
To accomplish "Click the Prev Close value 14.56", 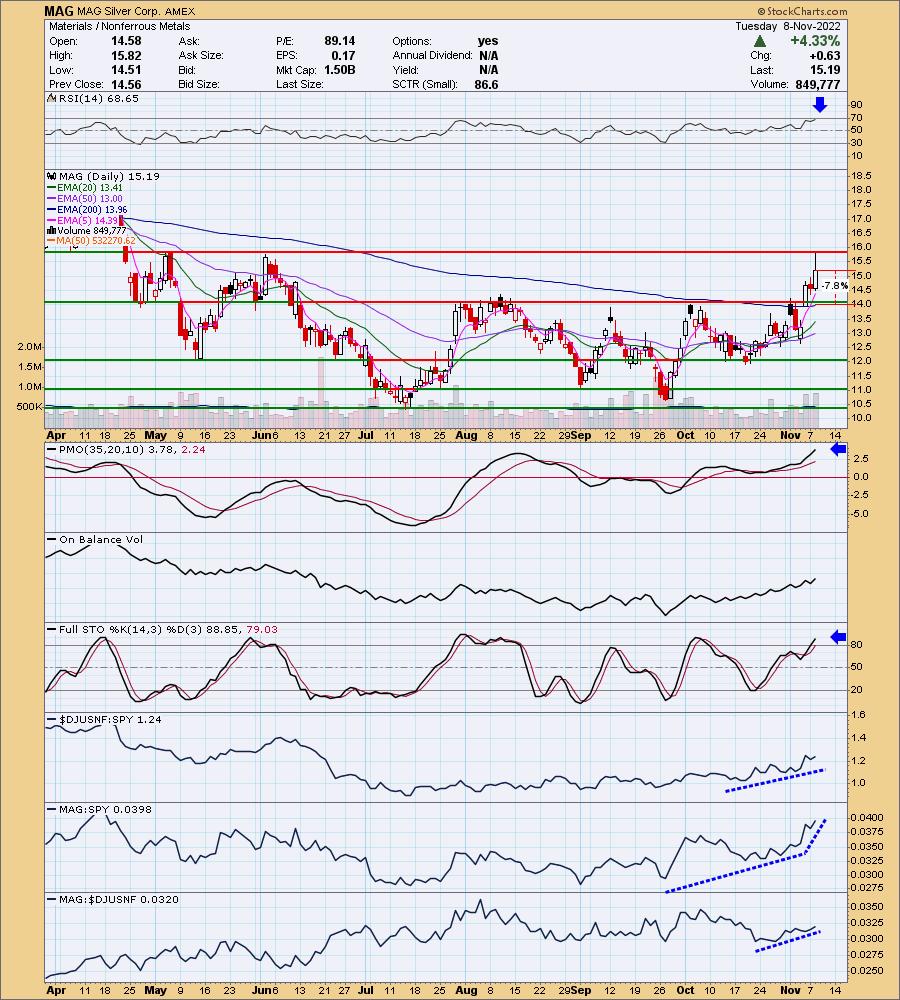I will [126, 84].
